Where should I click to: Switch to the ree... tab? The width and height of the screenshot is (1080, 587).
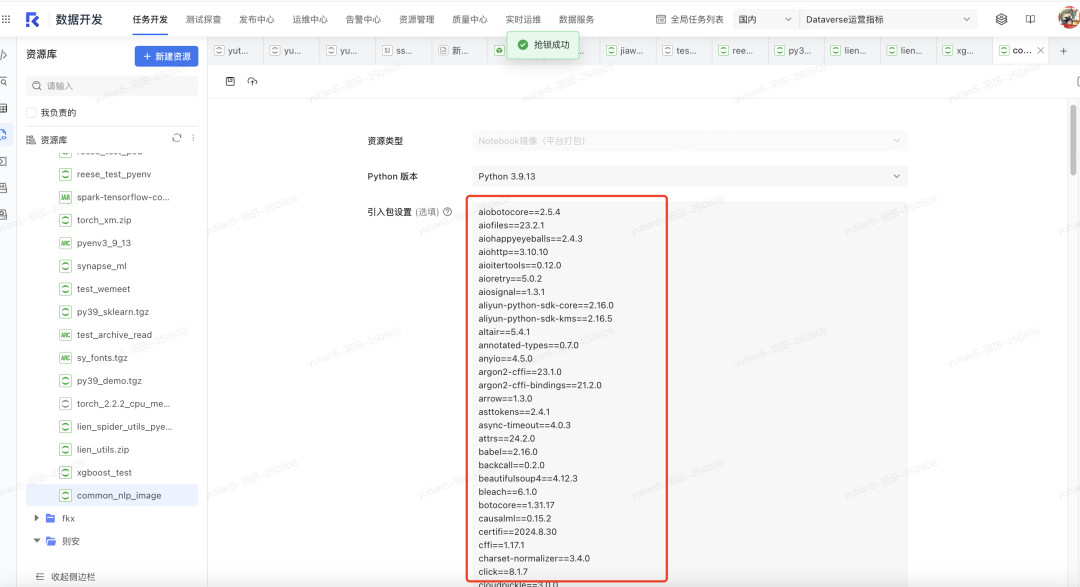coord(738,51)
